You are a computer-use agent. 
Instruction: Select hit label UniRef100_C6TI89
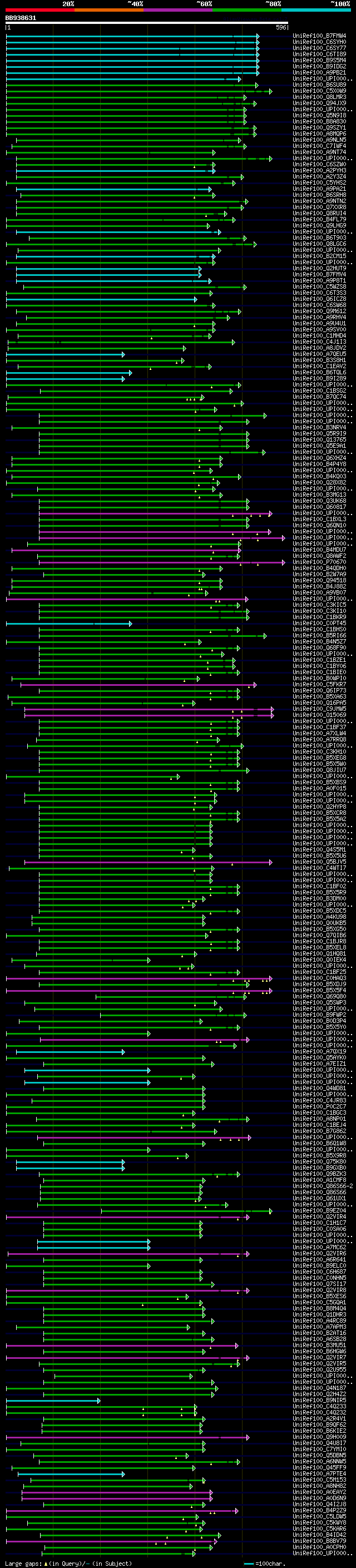click(319, 54)
